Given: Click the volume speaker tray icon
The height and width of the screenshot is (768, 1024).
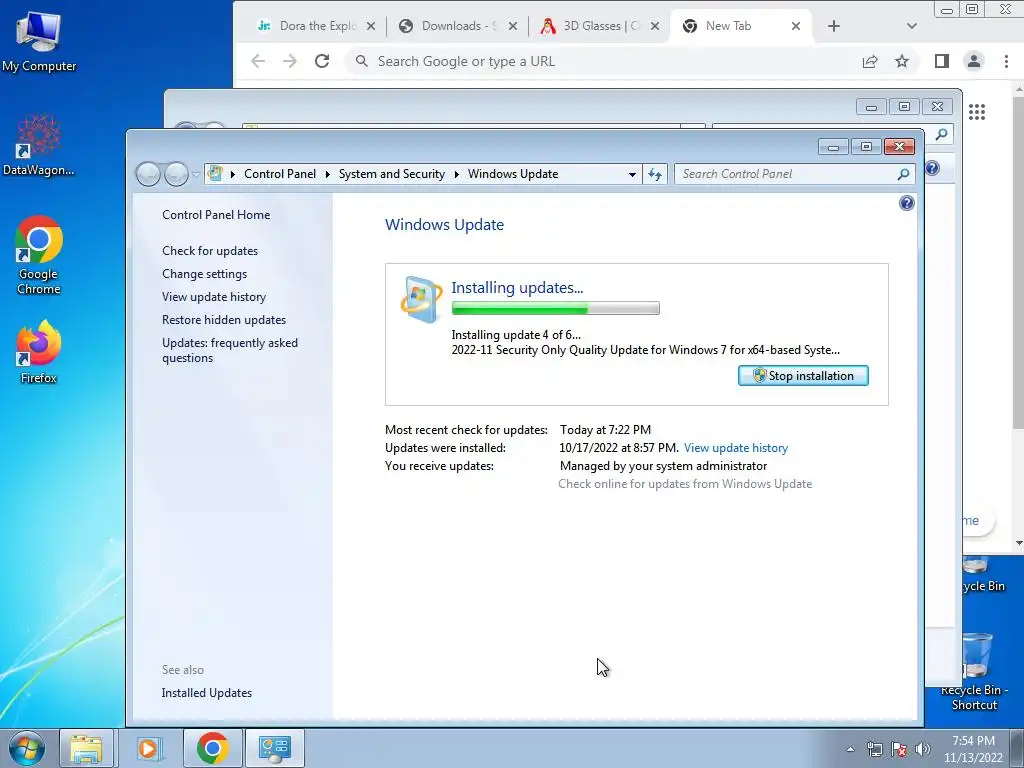Looking at the screenshot, I should tap(923, 749).
